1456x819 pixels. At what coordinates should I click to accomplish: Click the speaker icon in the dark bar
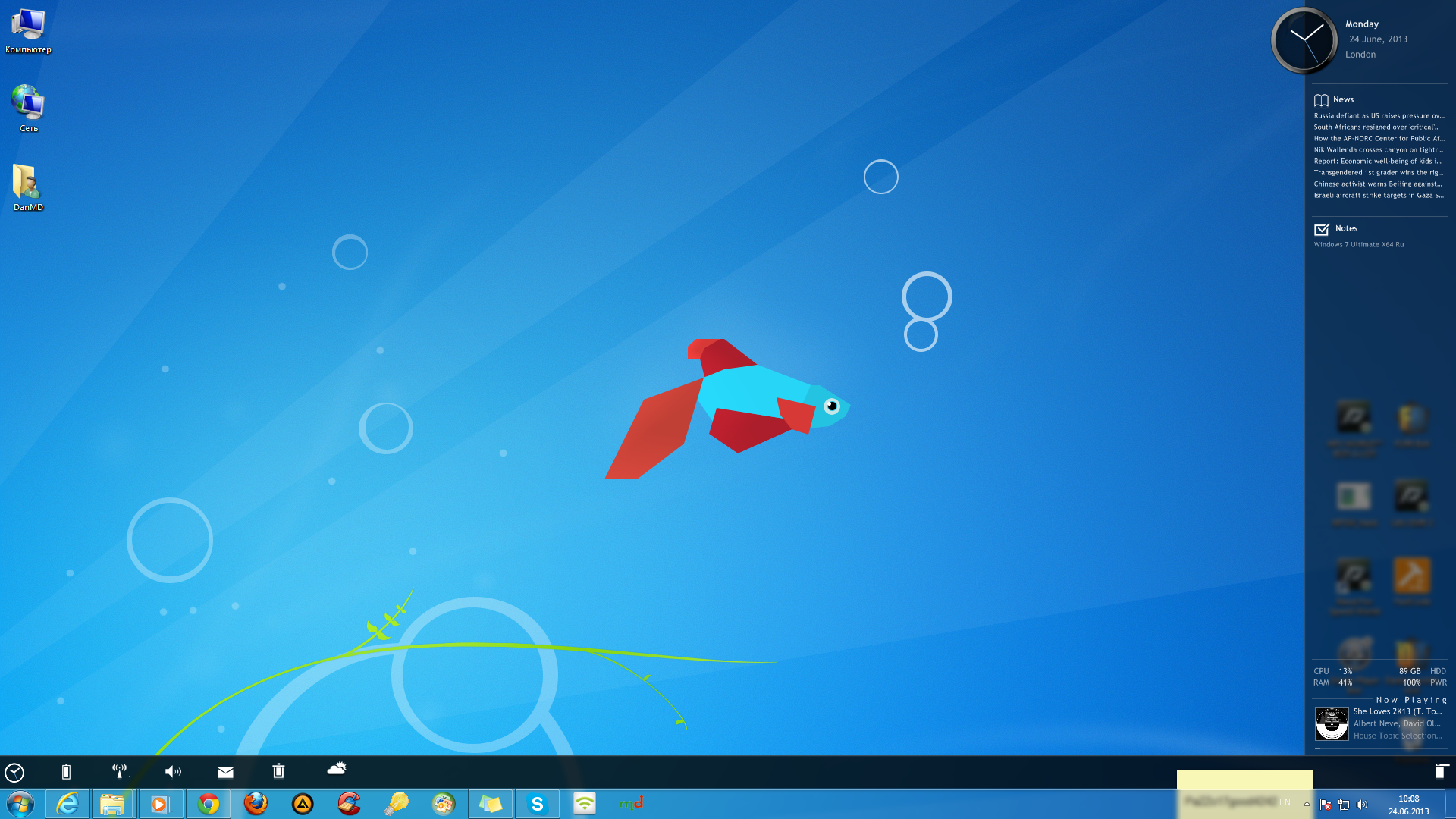[173, 772]
